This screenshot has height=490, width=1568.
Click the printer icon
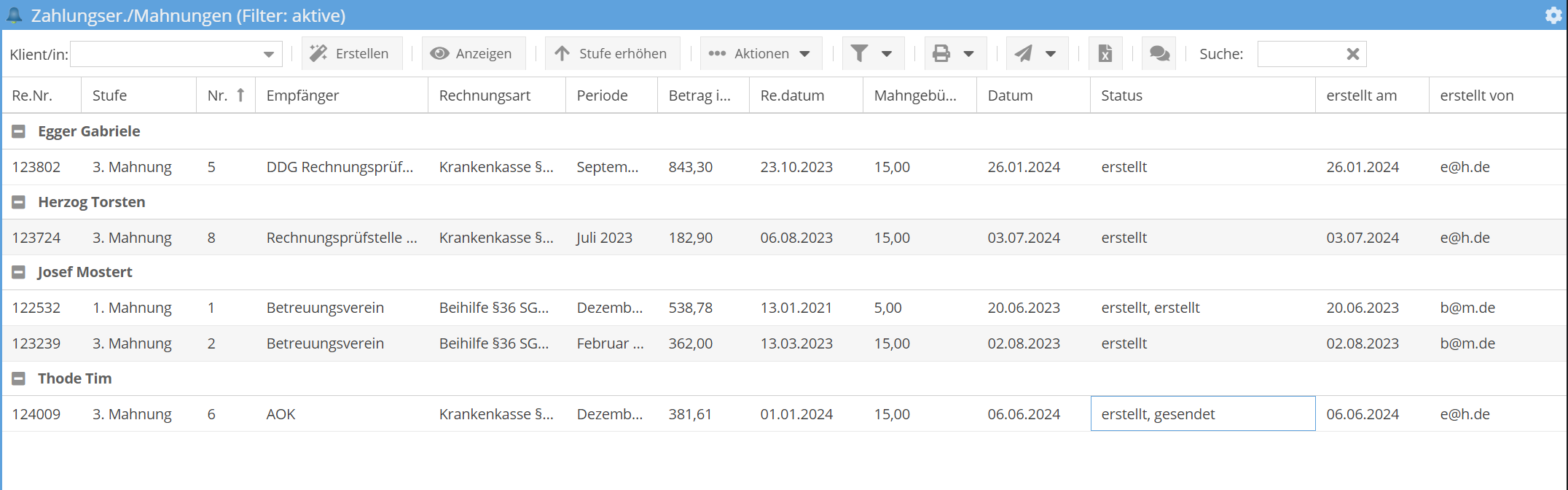(941, 54)
